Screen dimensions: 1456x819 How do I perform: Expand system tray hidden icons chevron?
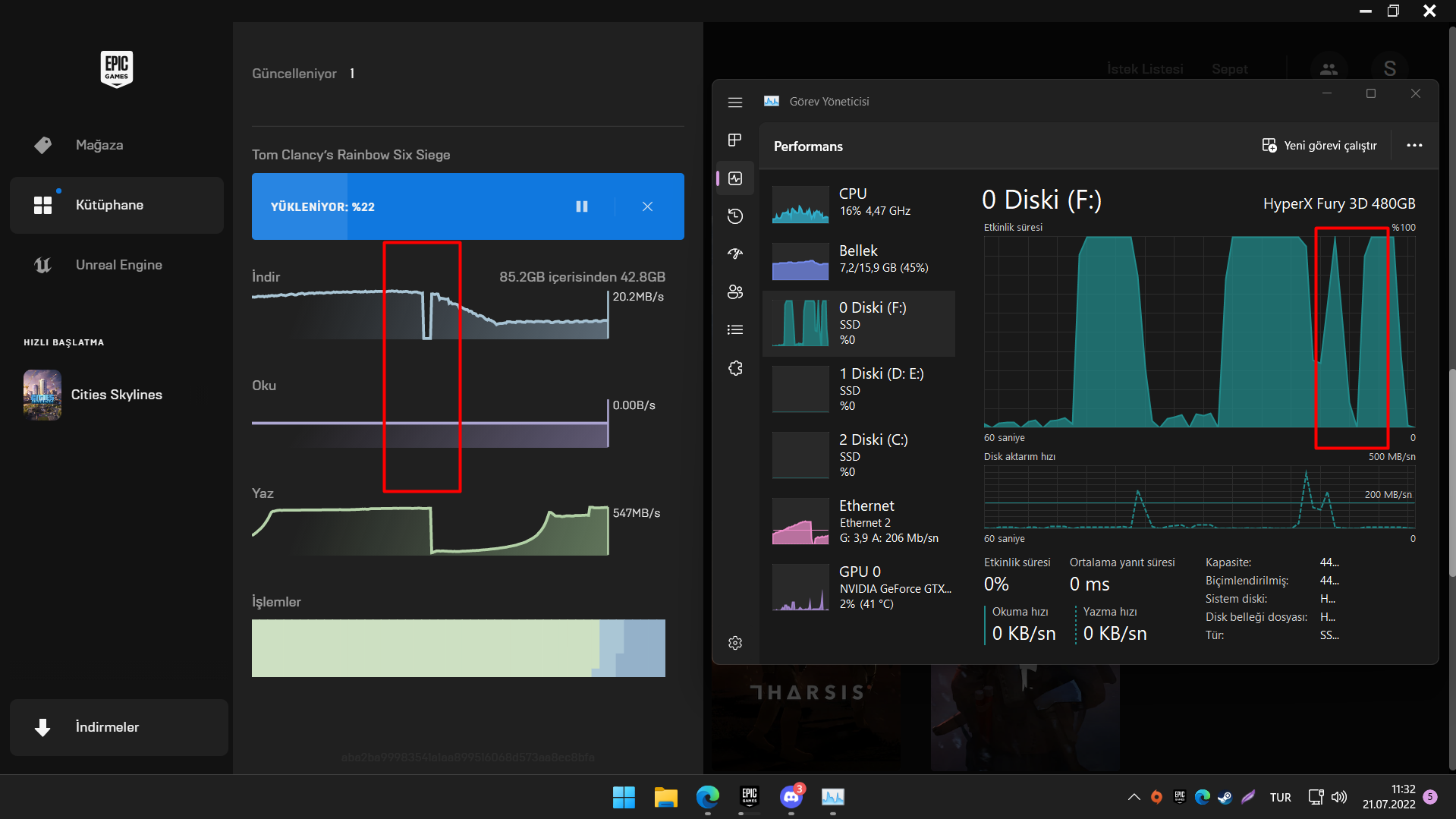(x=1134, y=797)
